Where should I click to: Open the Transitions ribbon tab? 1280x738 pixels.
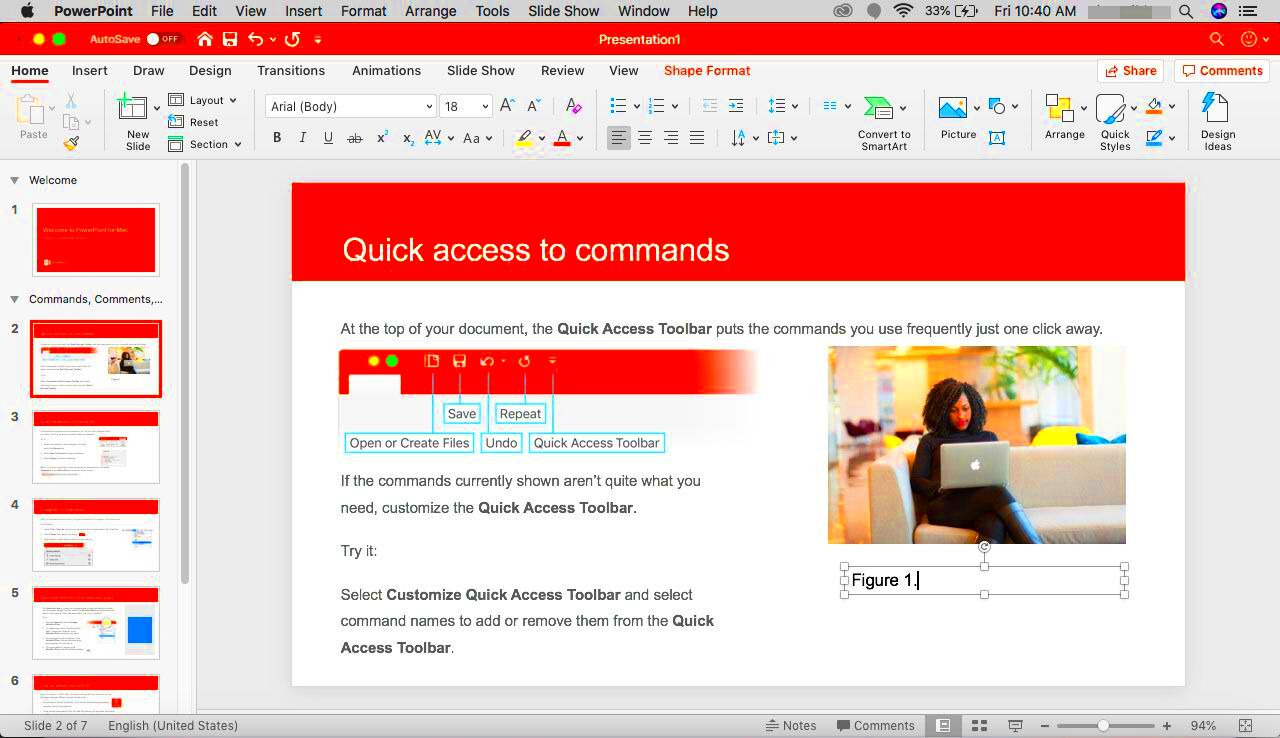[x=291, y=70]
